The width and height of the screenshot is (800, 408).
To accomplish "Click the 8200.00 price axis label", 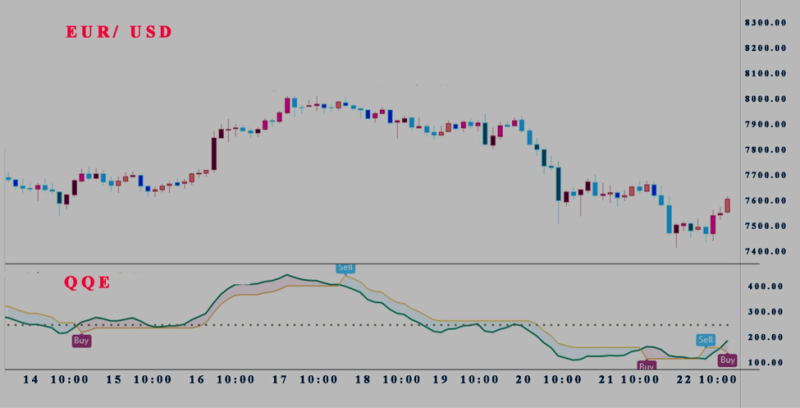I will (765, 48).
